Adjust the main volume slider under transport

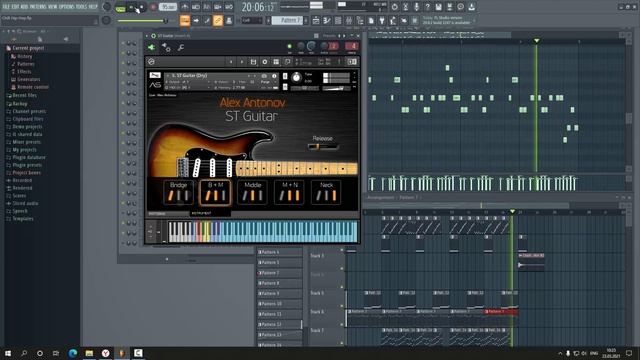[x=143, y=20]
